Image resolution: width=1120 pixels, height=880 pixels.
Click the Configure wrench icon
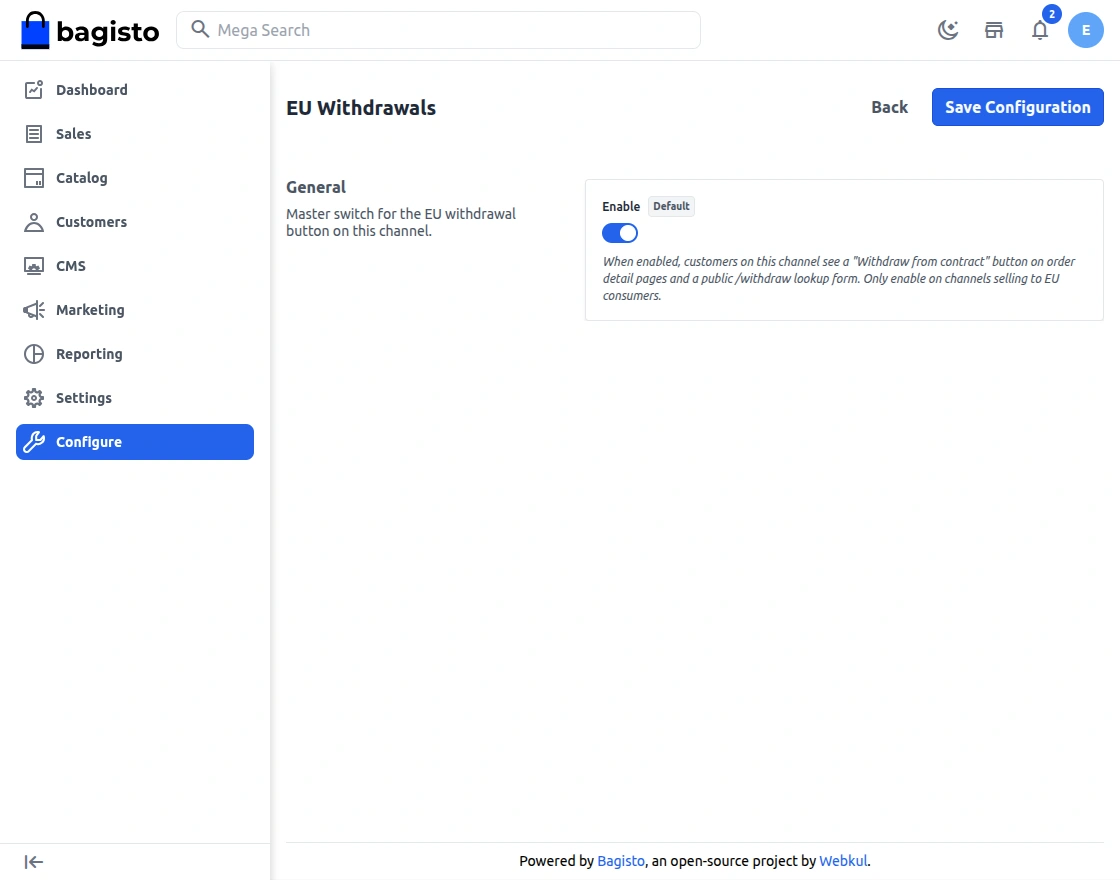[34, 442]
